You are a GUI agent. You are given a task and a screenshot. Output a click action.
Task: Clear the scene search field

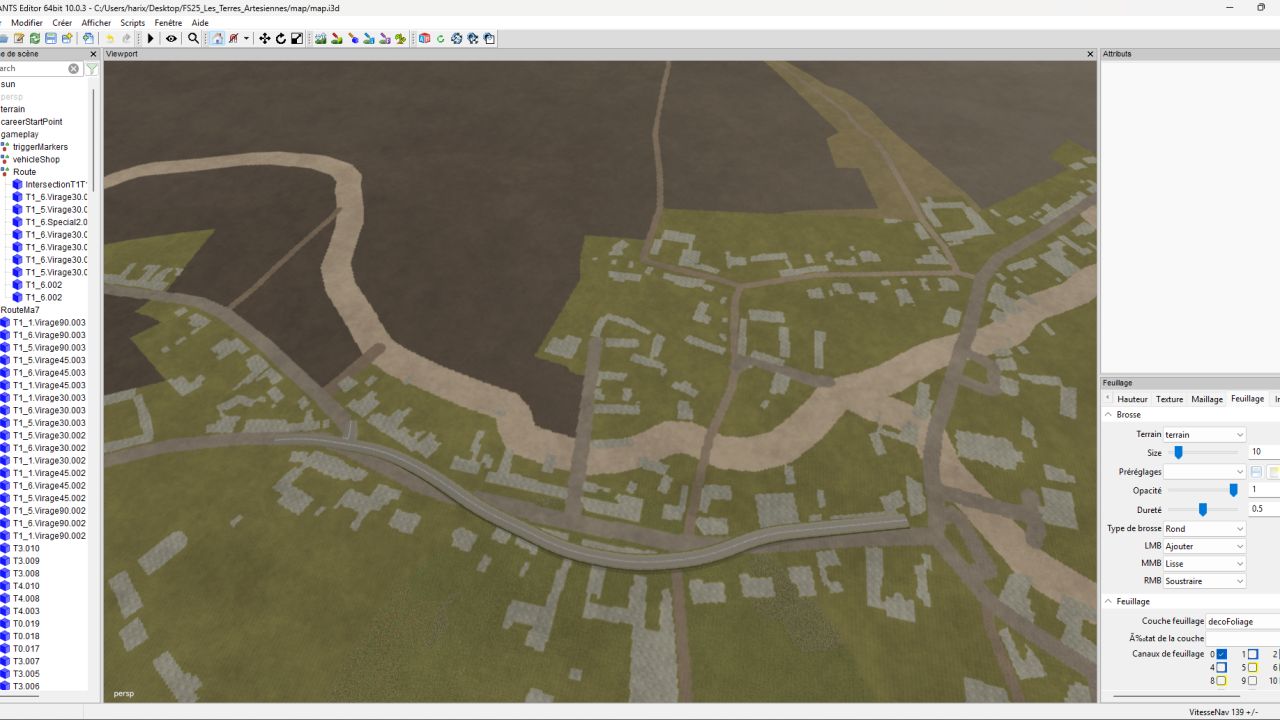[x=73, y=69]
